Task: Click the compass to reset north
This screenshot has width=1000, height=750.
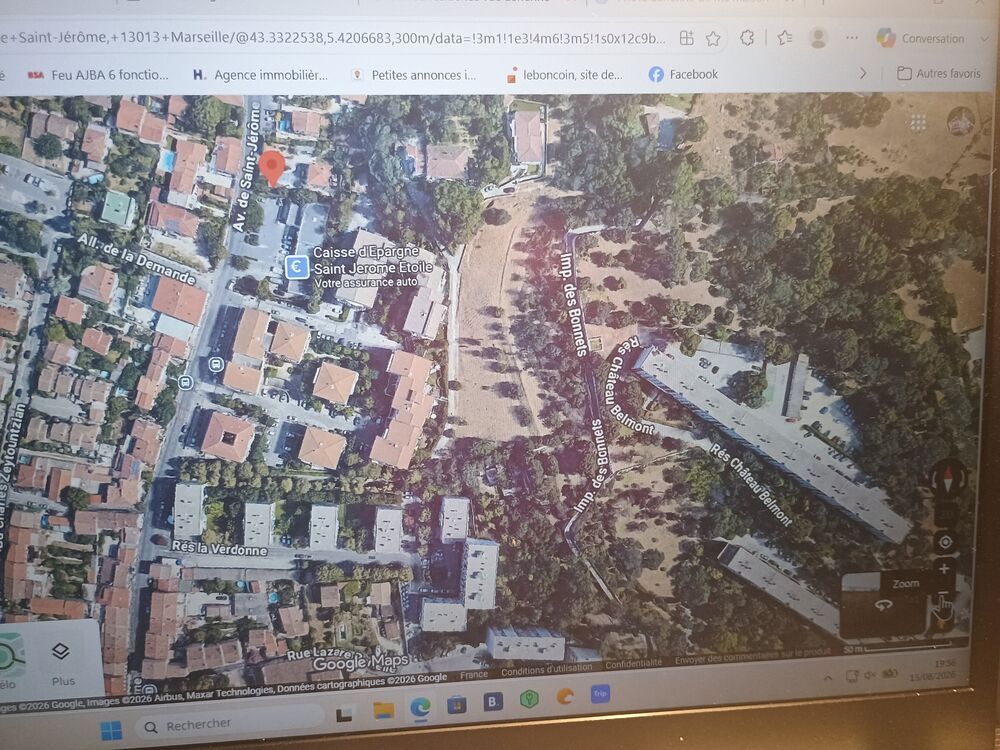Action: click(x=948, y=477)
